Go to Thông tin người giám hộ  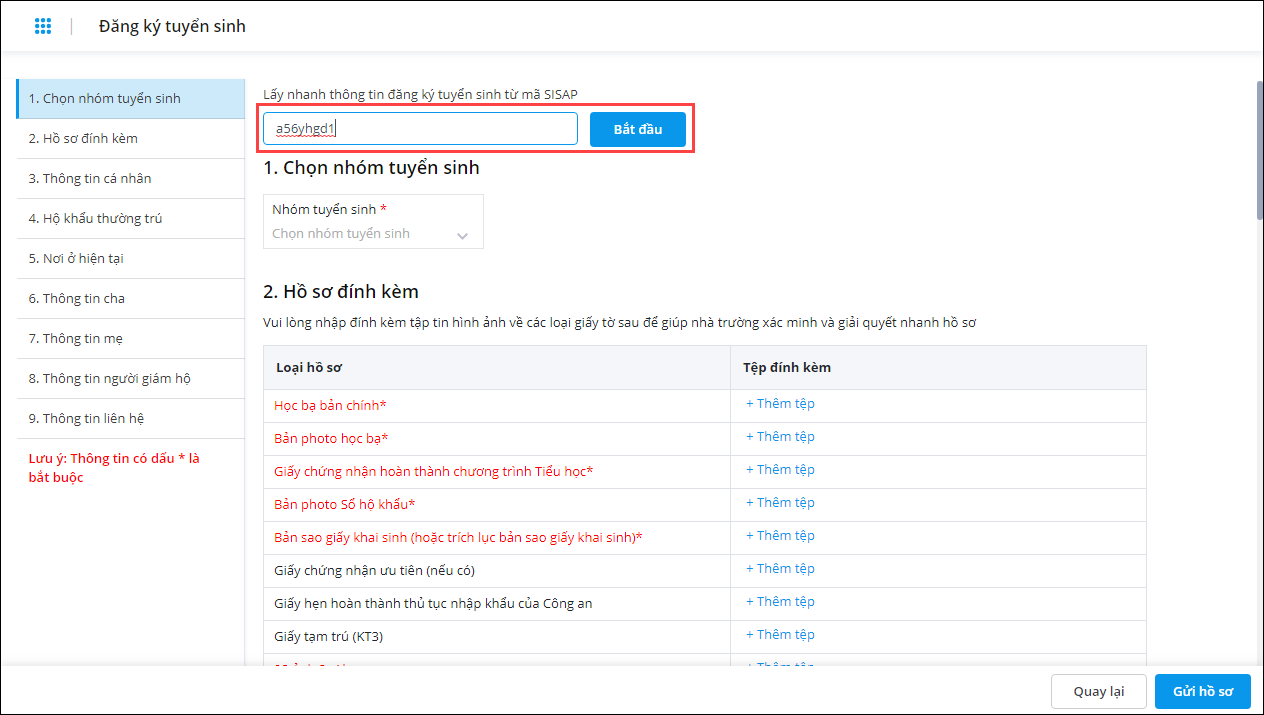pos(131,378)
